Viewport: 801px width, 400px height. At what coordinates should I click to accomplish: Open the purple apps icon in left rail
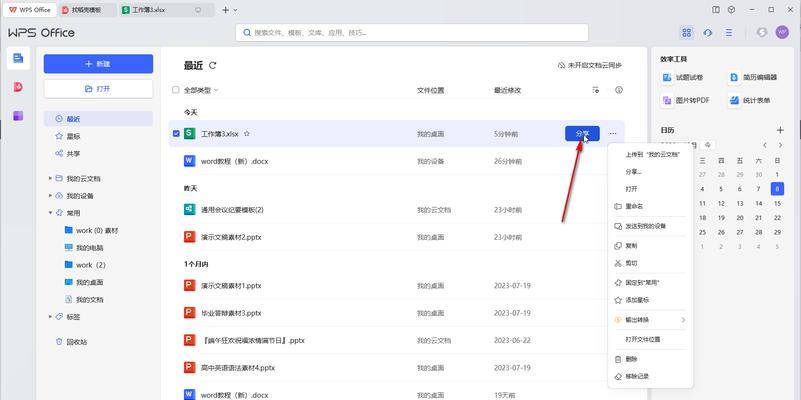point(18,115)
